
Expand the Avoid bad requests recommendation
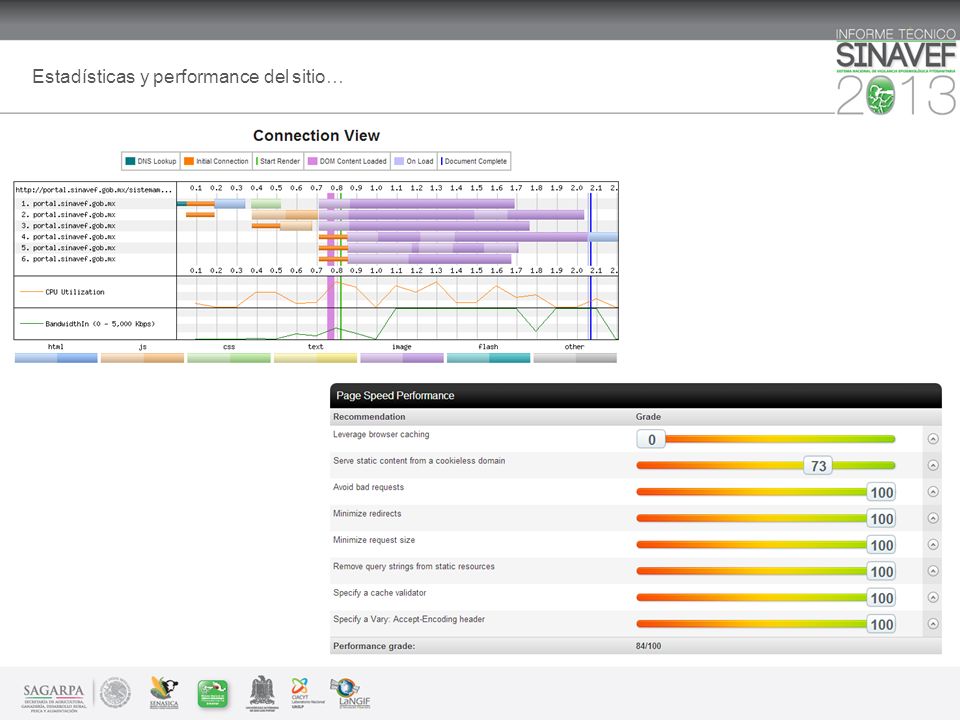coord(932,491)
